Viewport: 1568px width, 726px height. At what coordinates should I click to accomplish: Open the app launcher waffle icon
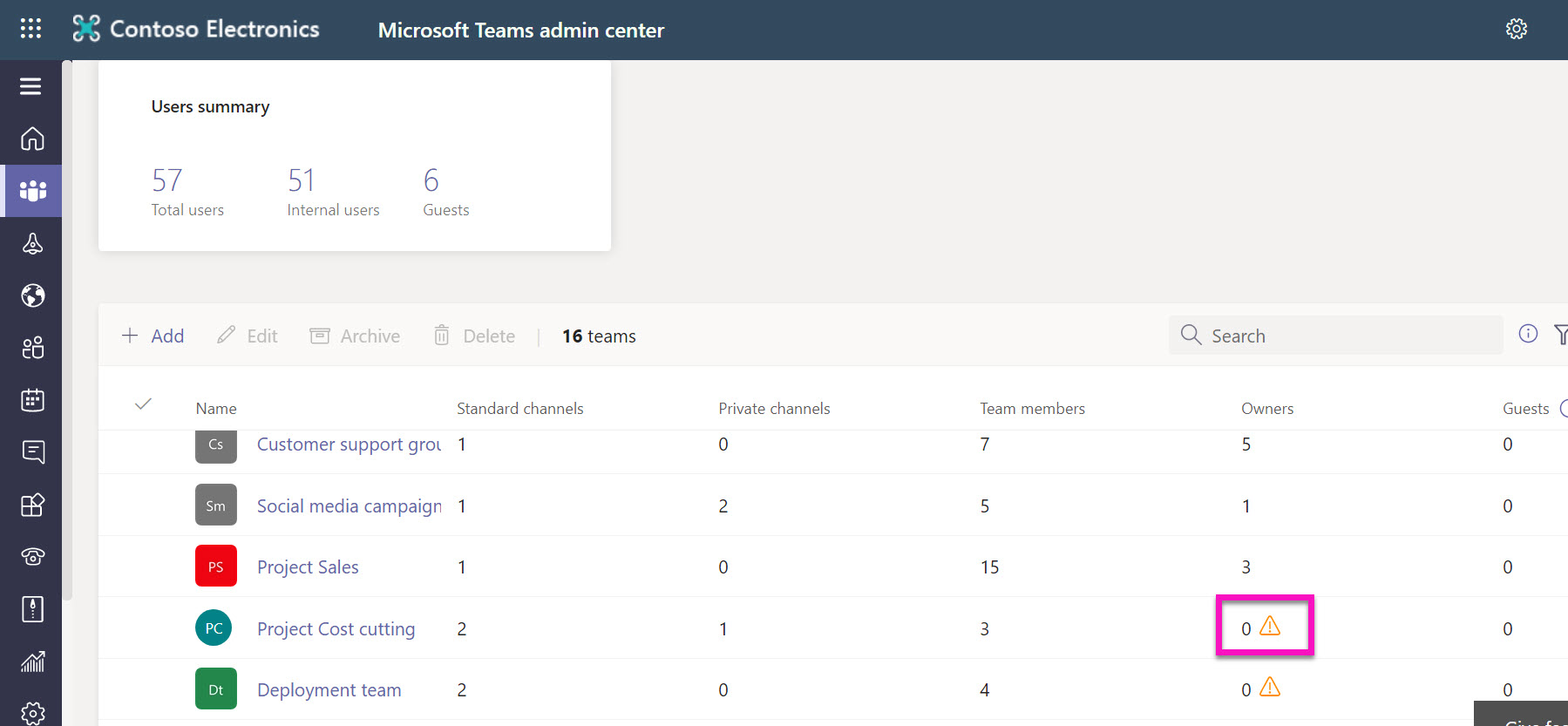[x=31, y=29]
